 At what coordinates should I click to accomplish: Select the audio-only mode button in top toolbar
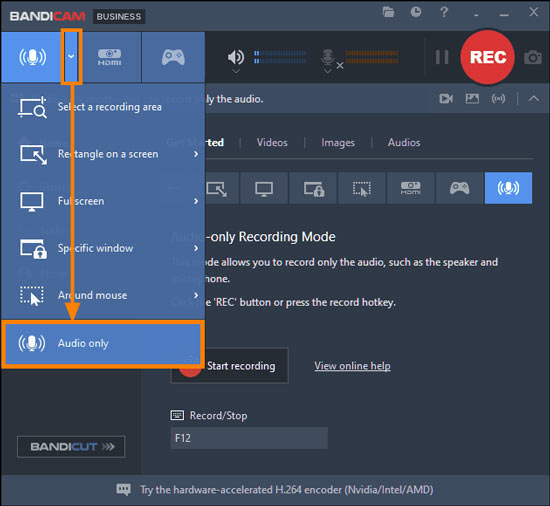[x=32, y=57]
